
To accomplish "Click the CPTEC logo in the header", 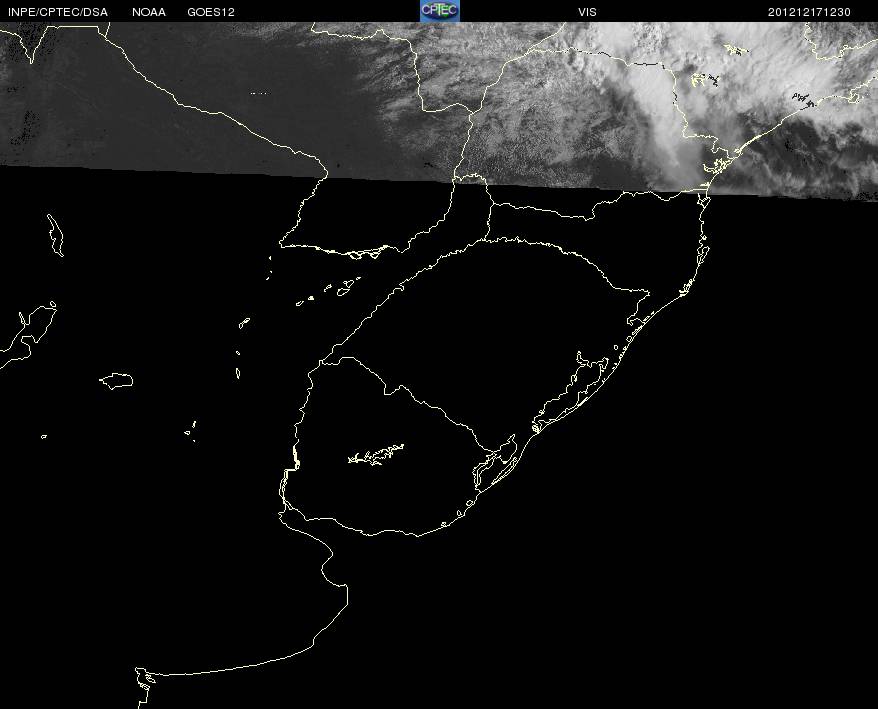I will point(440,11).
